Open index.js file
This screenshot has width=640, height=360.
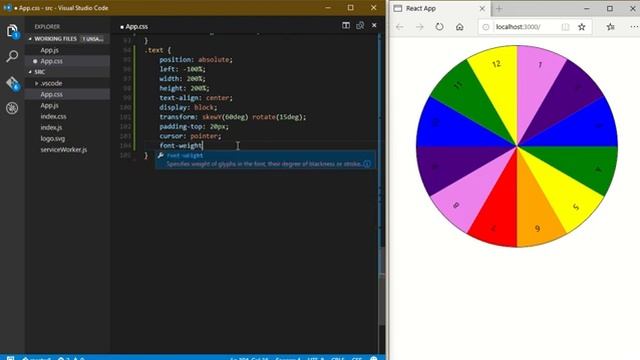pyautogui.click(x=51, y=127)
